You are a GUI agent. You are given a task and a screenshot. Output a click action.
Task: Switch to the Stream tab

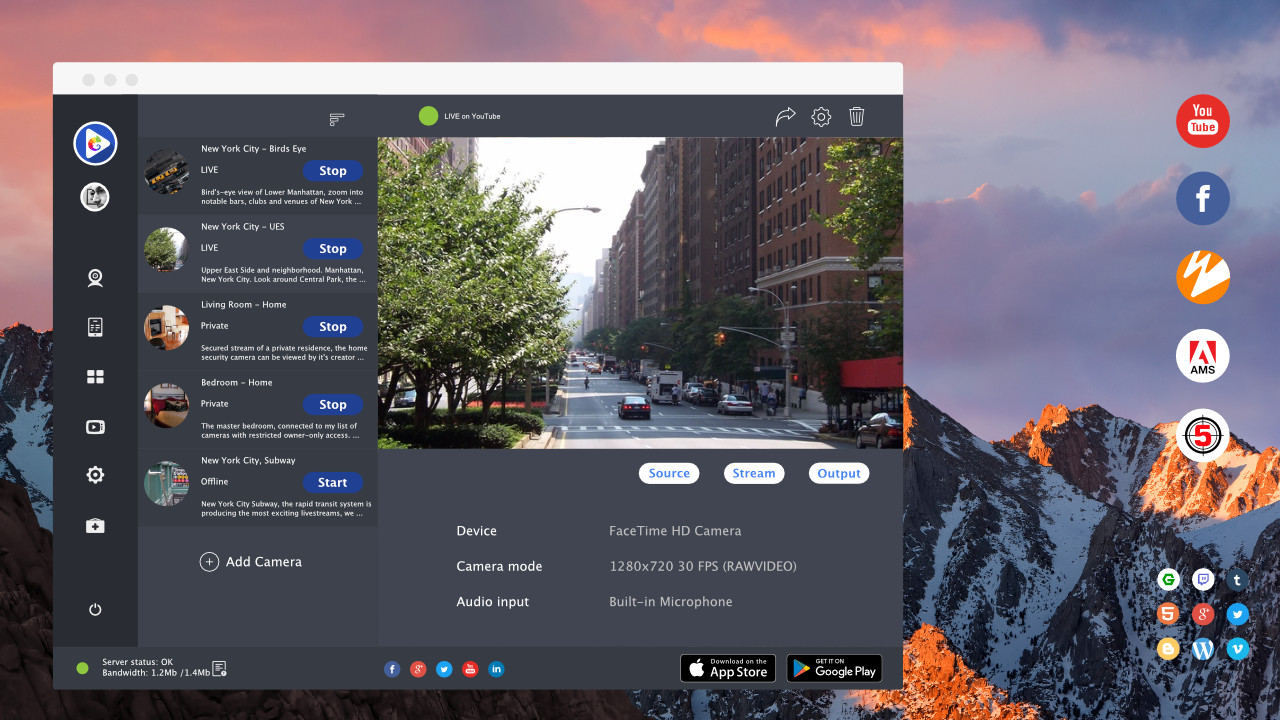tap(754, 474)
